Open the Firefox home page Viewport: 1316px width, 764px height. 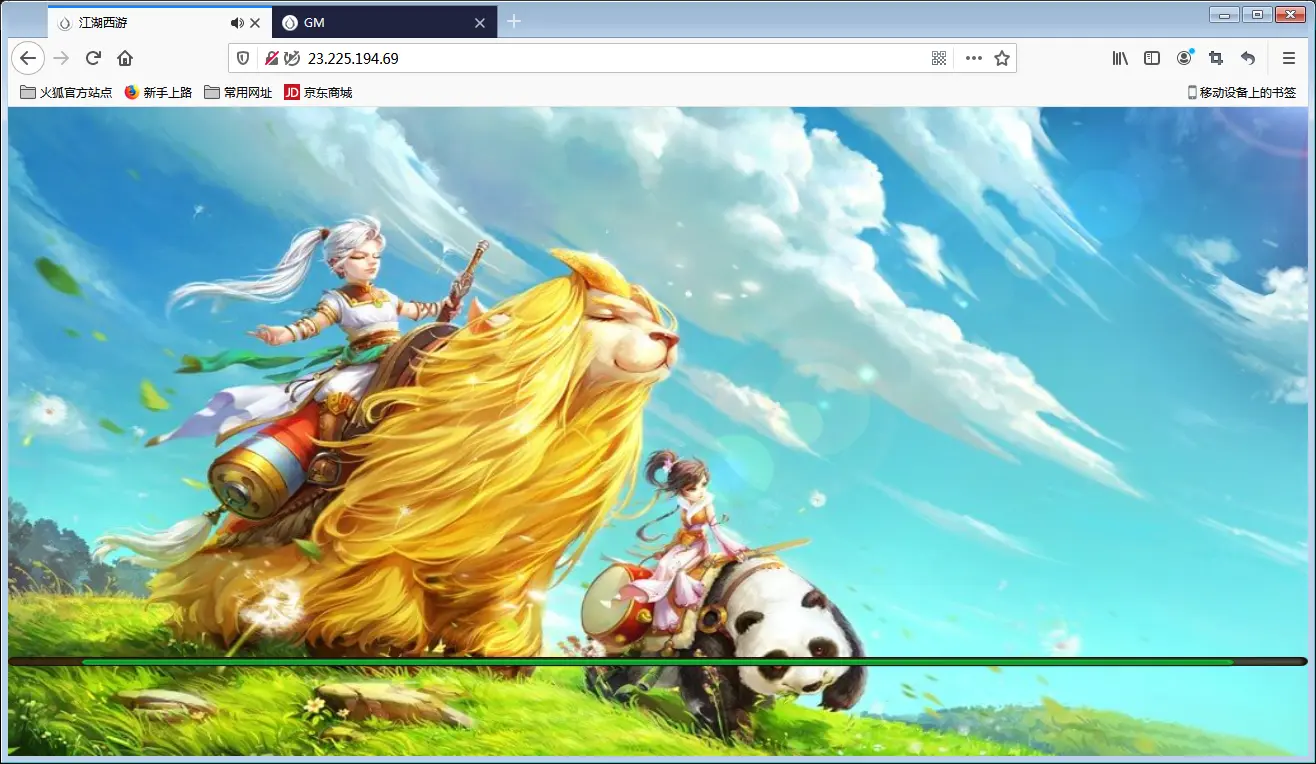[125, 58]
